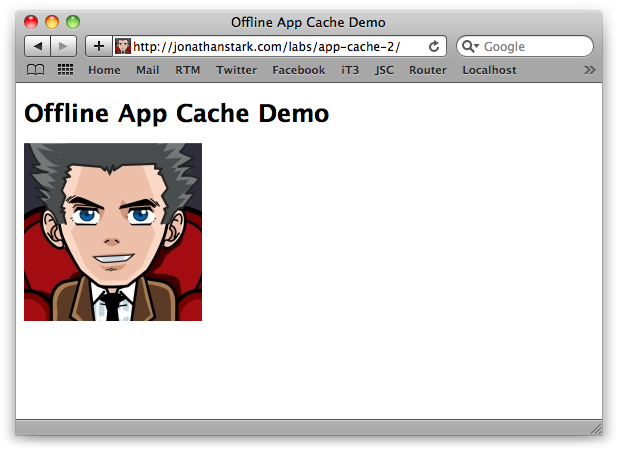
Task: Click the Add Bookmark plus button
Action: [98, 46]
